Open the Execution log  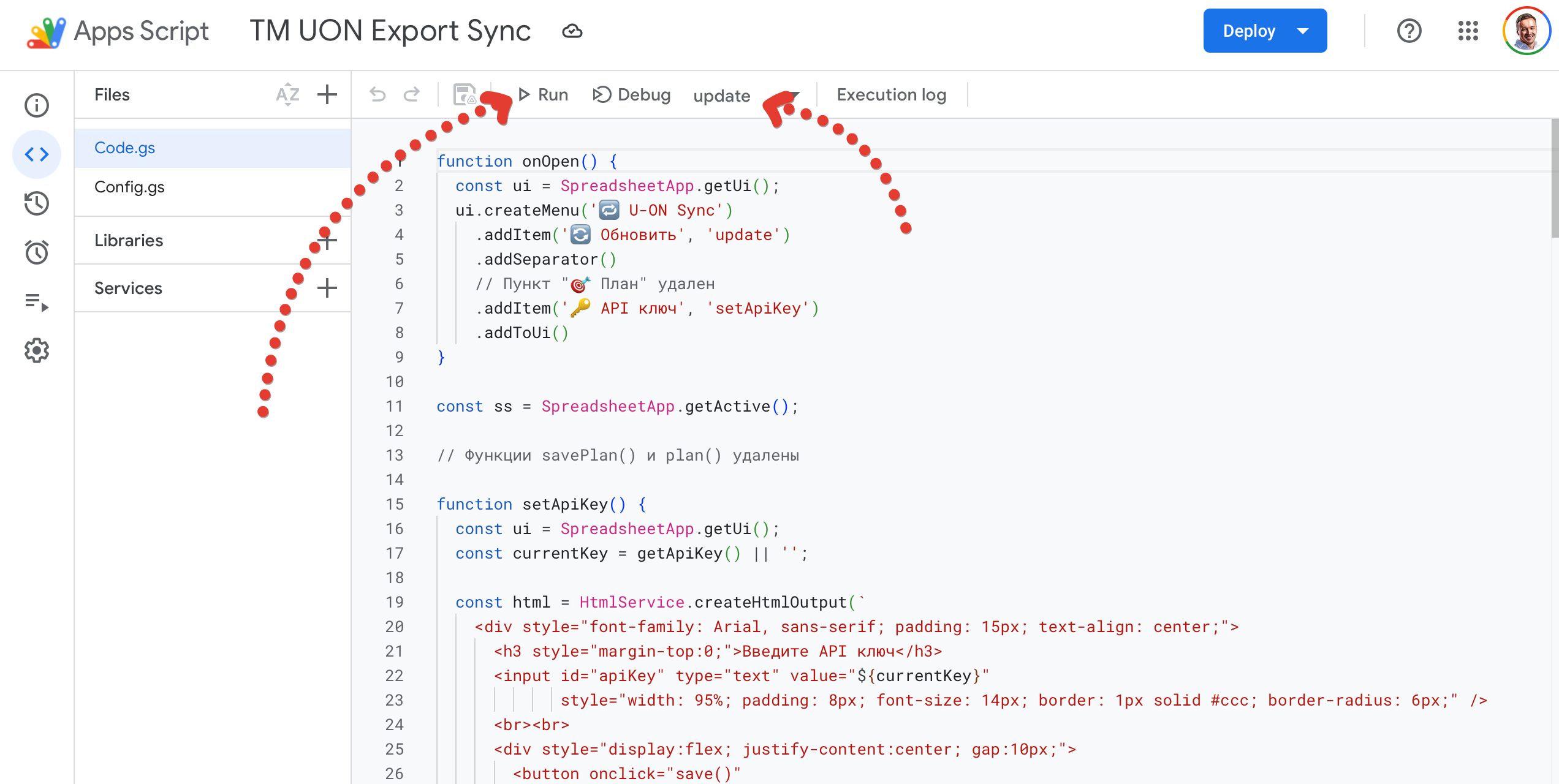tap(891, 95)
